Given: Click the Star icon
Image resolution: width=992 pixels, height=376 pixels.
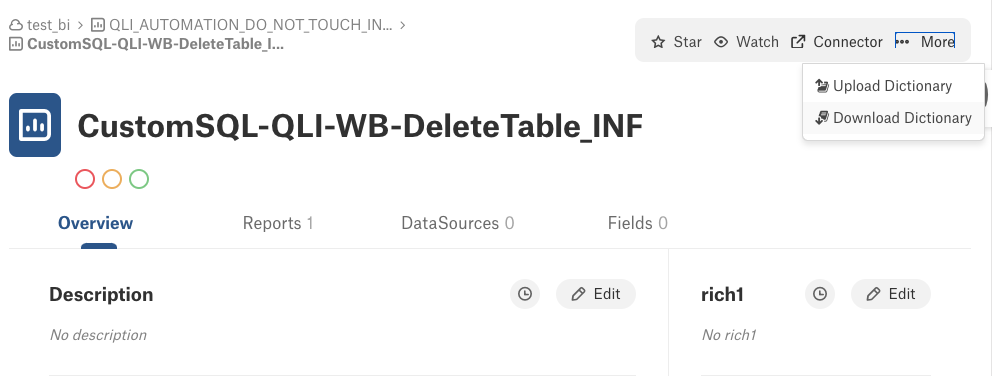Looking at the screenshot, I should pos(659,42).
